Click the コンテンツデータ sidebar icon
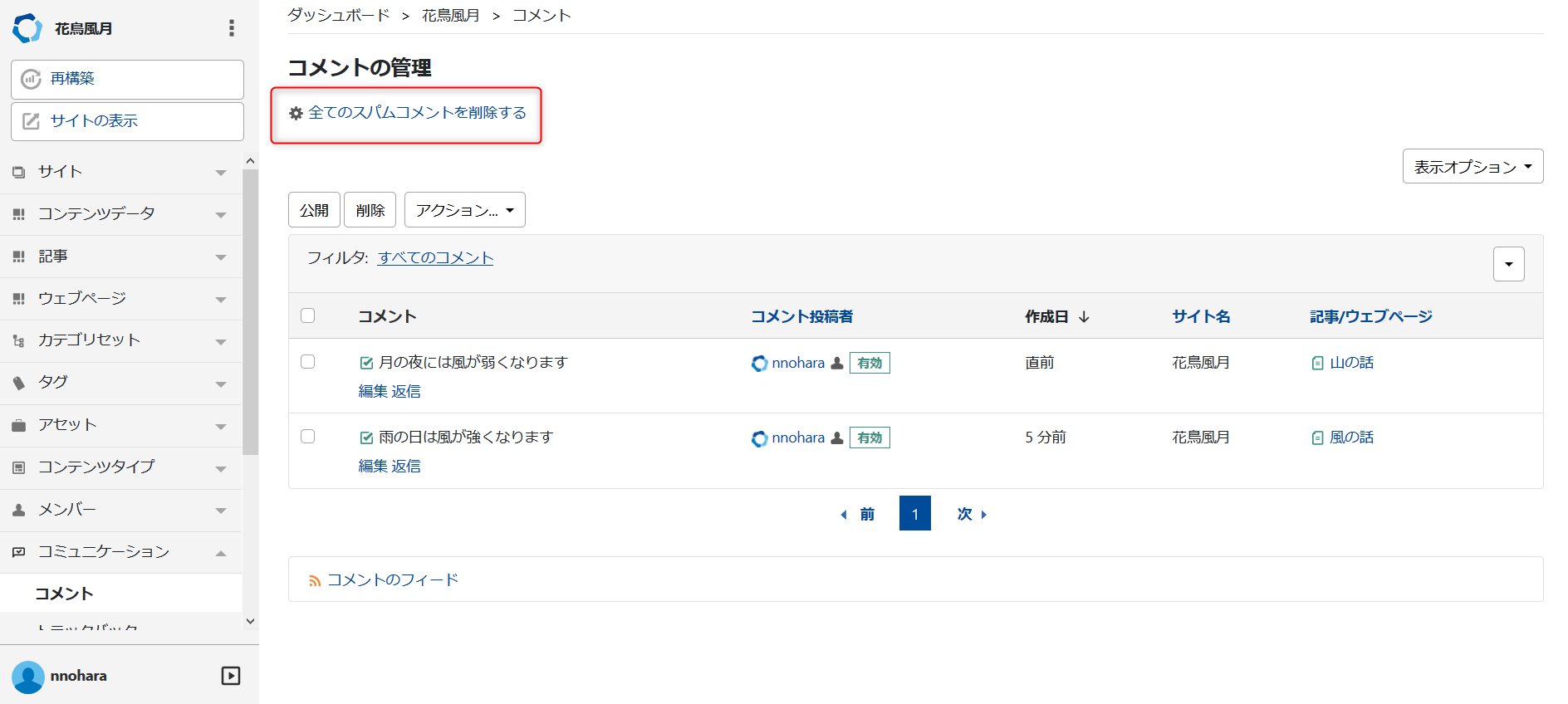 19,214
